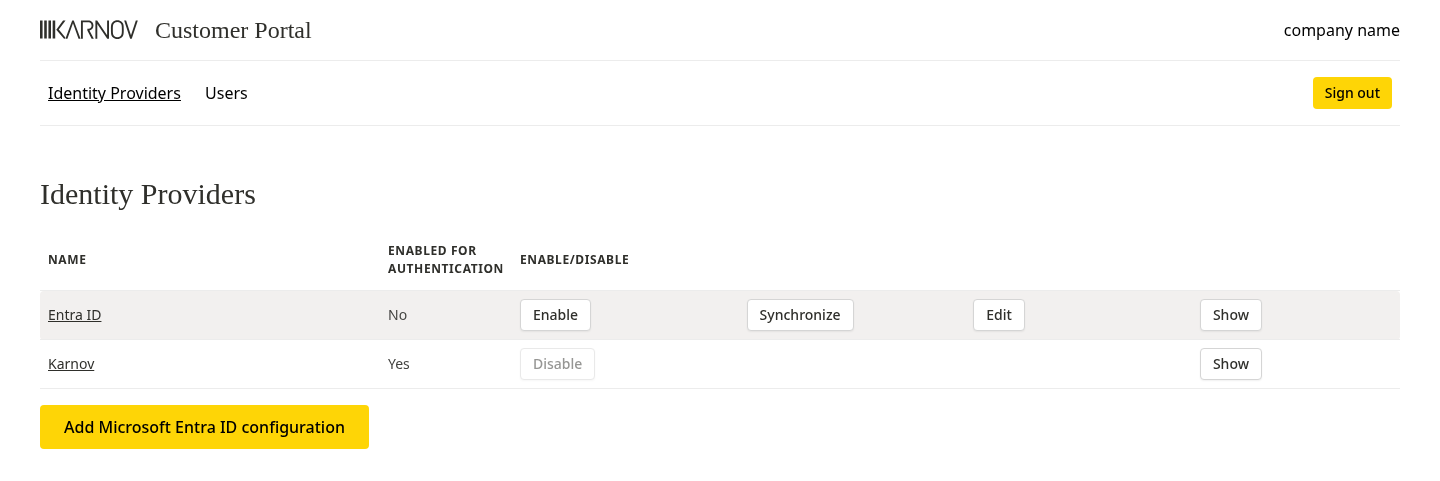The height and width of the screenshot is (481, 1440).
Task: Open the Users tab
Action: 226,93
